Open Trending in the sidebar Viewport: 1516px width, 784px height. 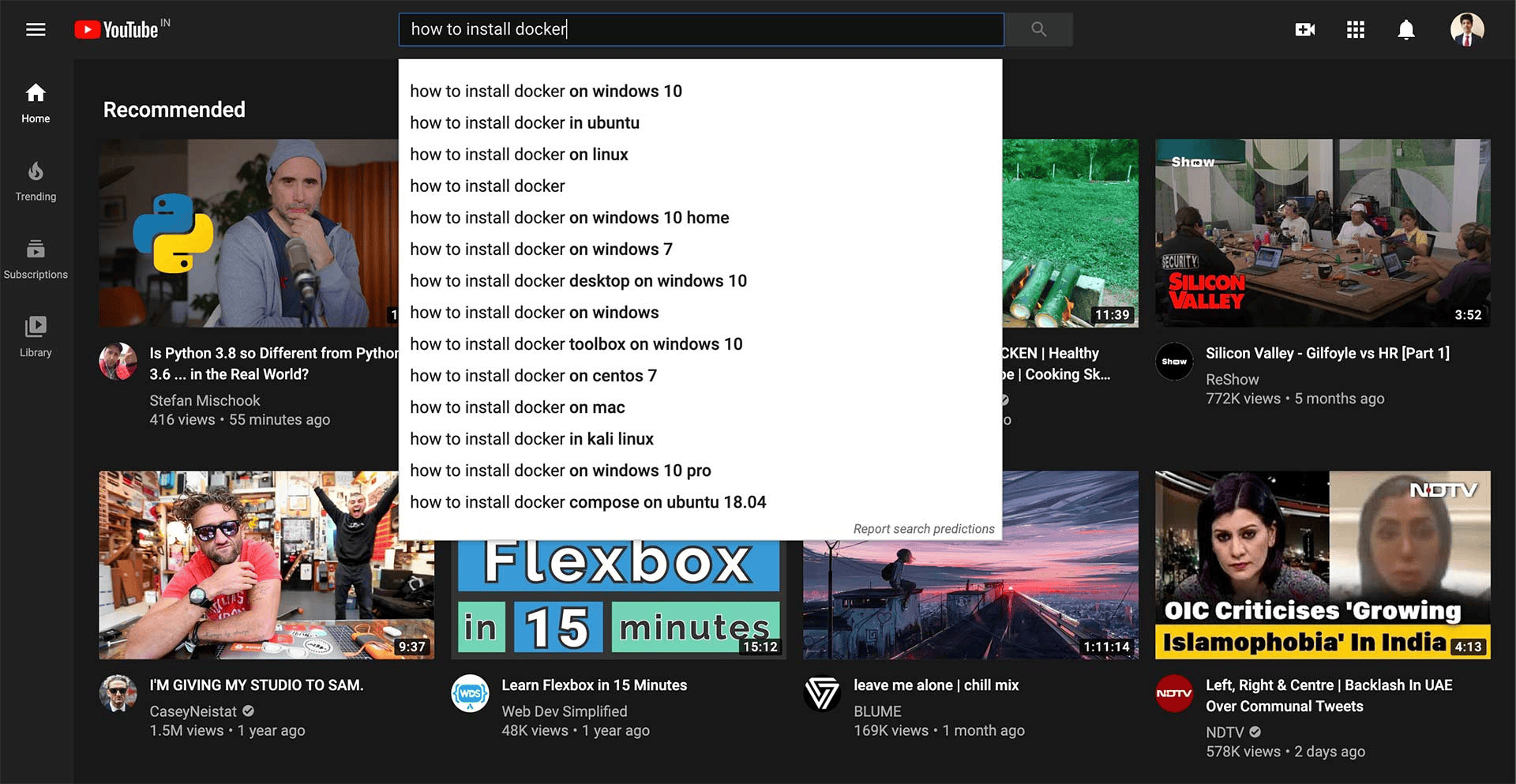36,182
